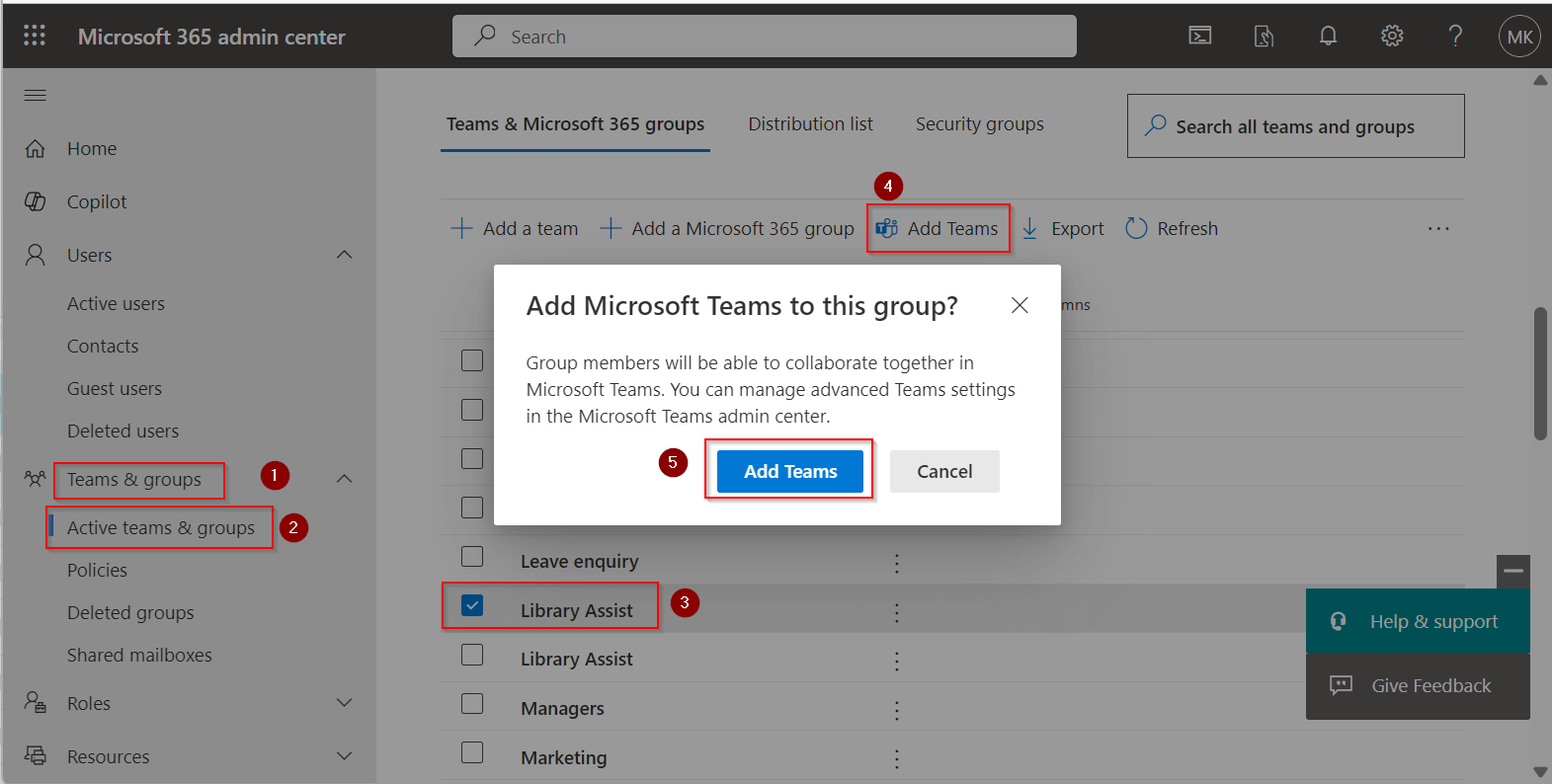Click Cancel in the dialog

pos(944,471)
